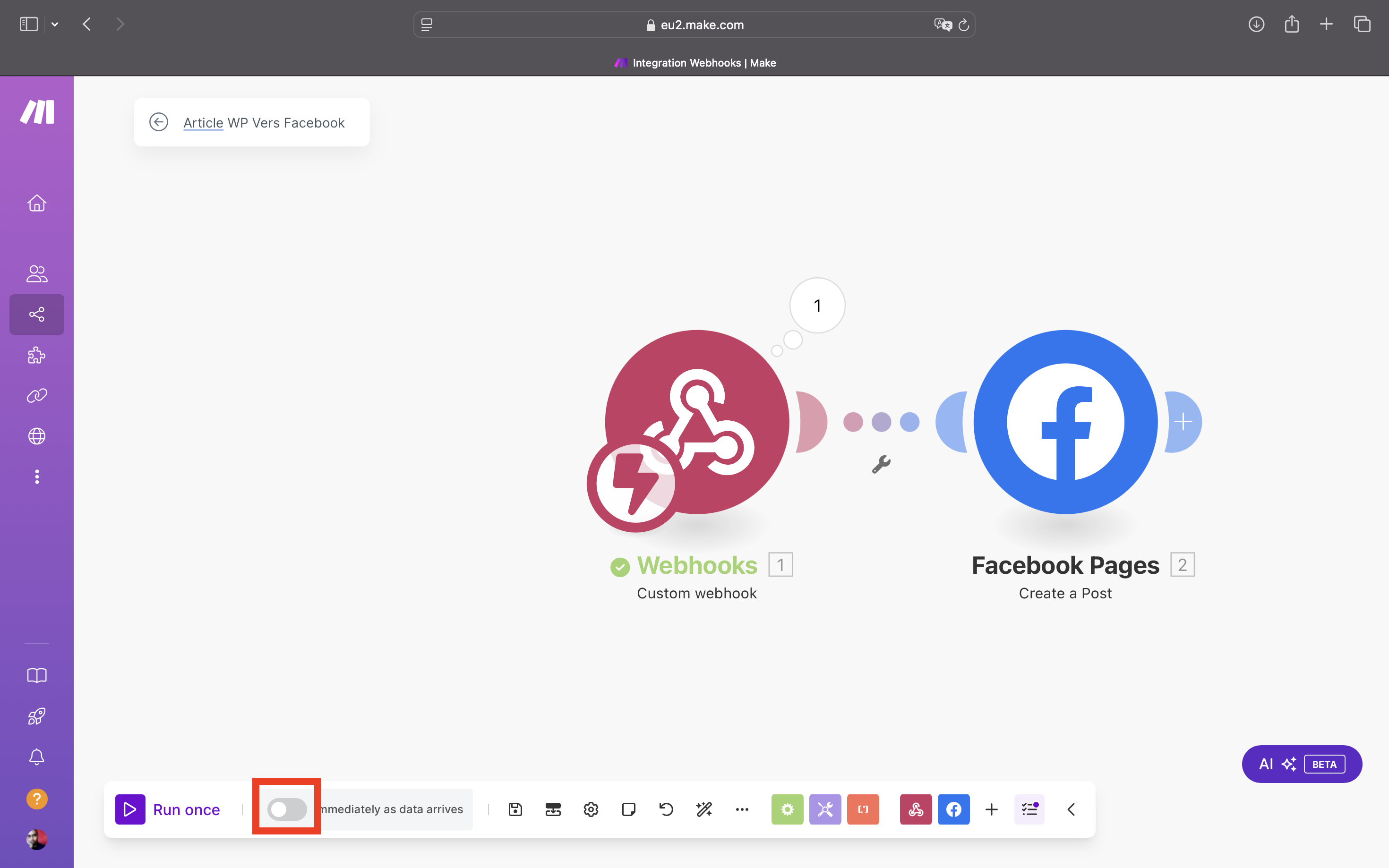Open the instant trigger lightning badge

pyautogui.click(x=635, y=484)
